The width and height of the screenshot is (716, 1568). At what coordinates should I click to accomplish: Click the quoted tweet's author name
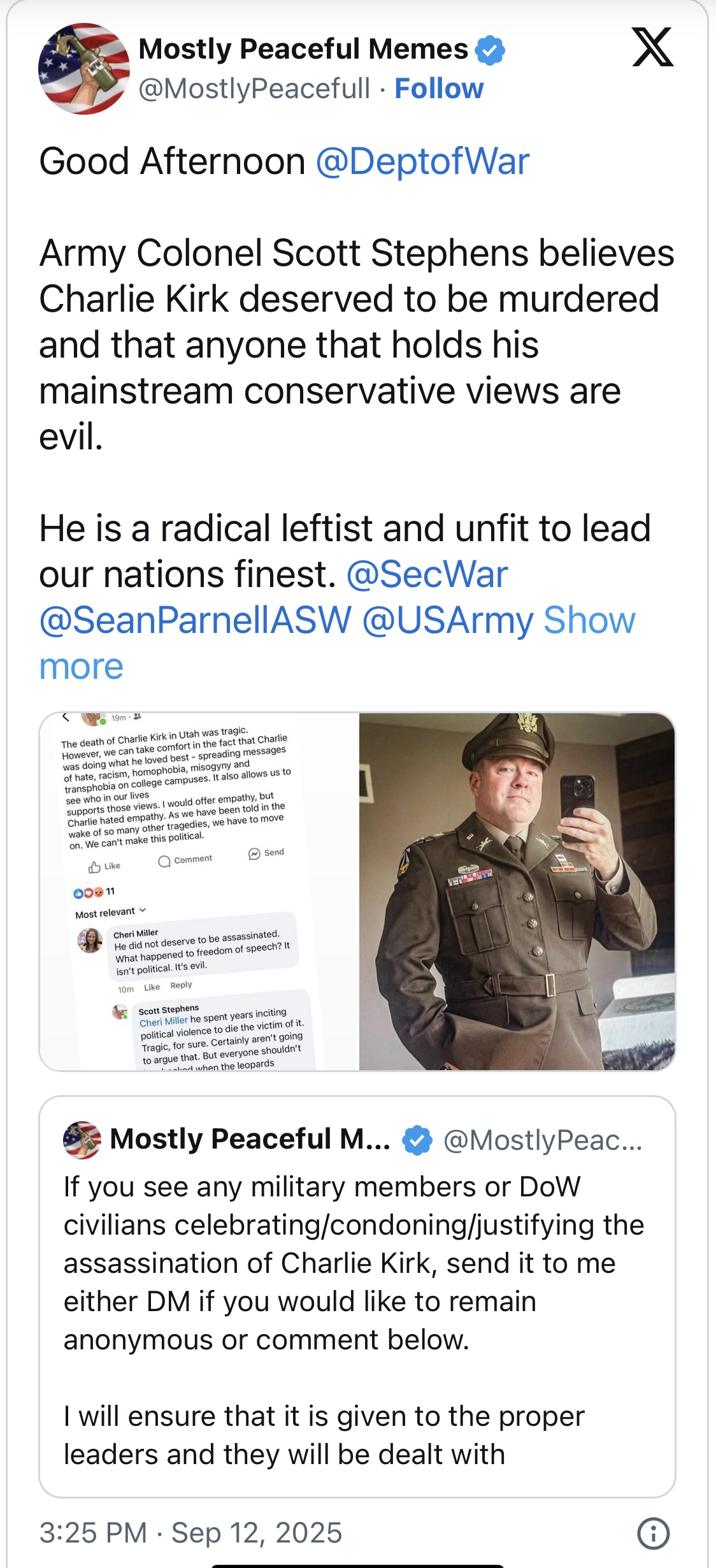250,1140
